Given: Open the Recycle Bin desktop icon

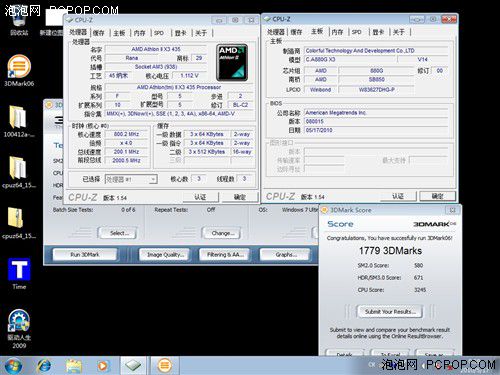Looking at the screenshot, I should point(19,25).
